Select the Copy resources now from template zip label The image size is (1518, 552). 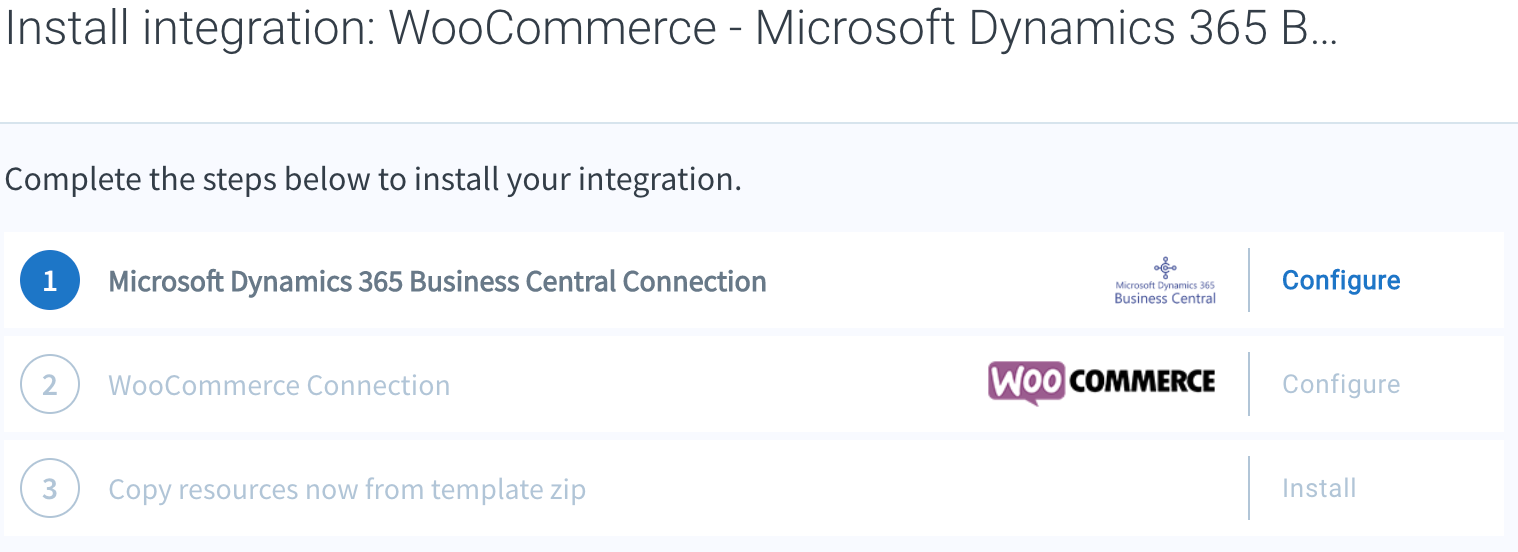point(347,490)
